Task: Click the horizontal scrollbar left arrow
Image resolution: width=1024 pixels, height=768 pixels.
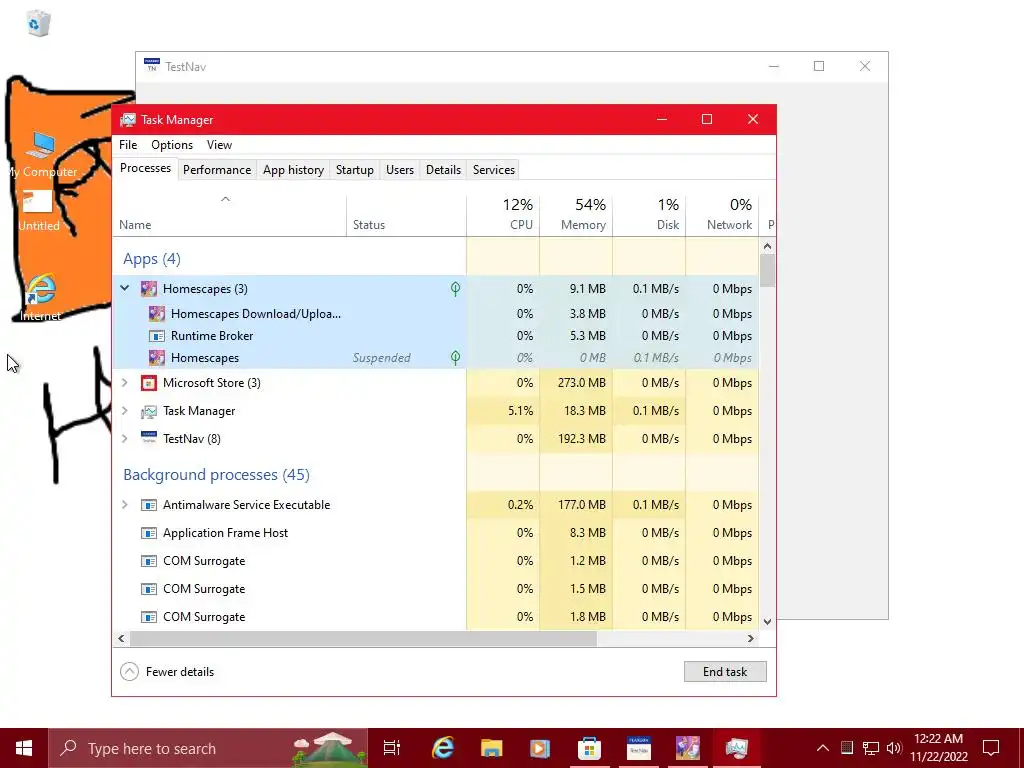Action: pyautogui.click(x=121, y=639)
